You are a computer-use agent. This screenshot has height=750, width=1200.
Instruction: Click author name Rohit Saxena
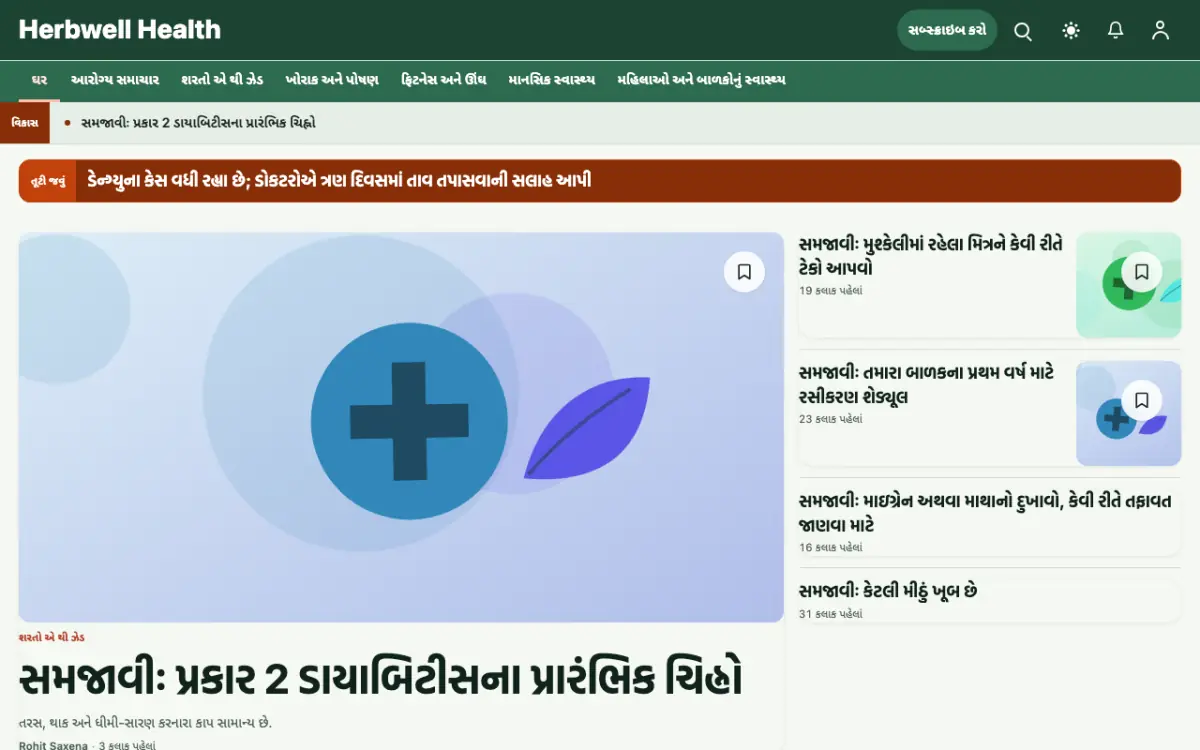[53, 745]
